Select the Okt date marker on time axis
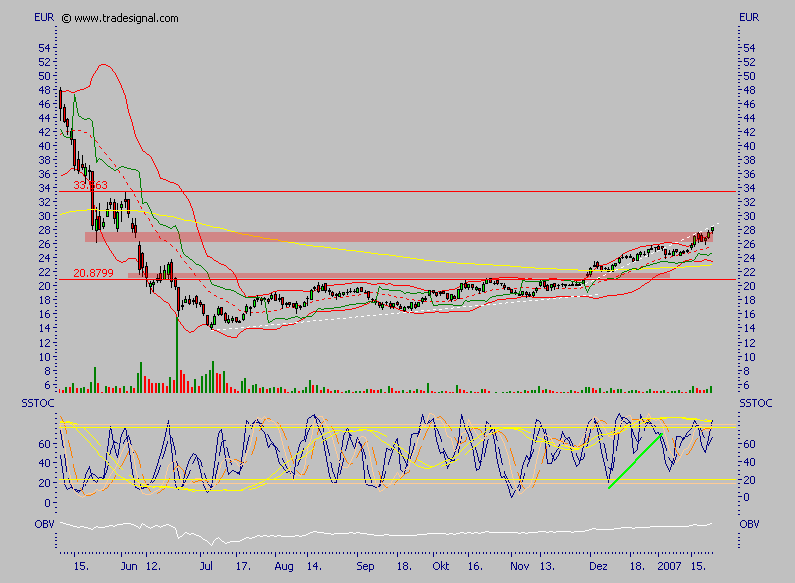 click(x=441, y=565)
